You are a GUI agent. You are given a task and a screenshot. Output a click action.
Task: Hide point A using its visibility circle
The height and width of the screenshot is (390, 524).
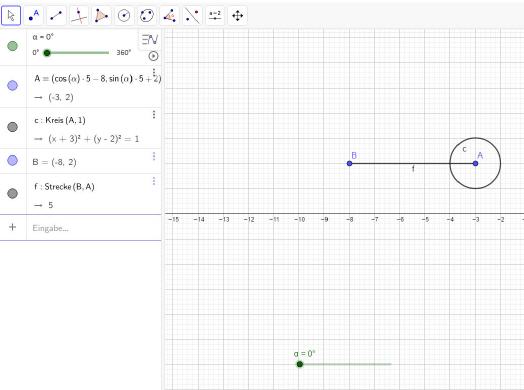13,86
